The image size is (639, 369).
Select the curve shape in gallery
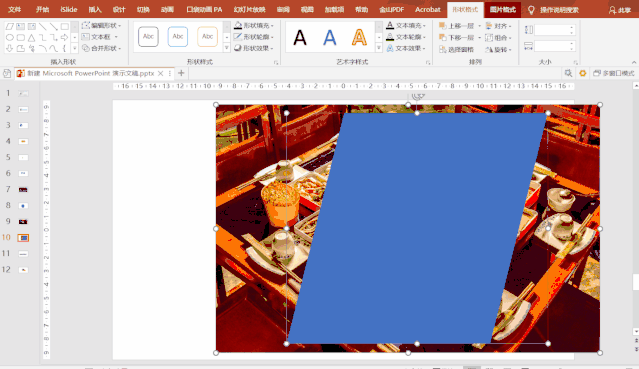(53, 49)
